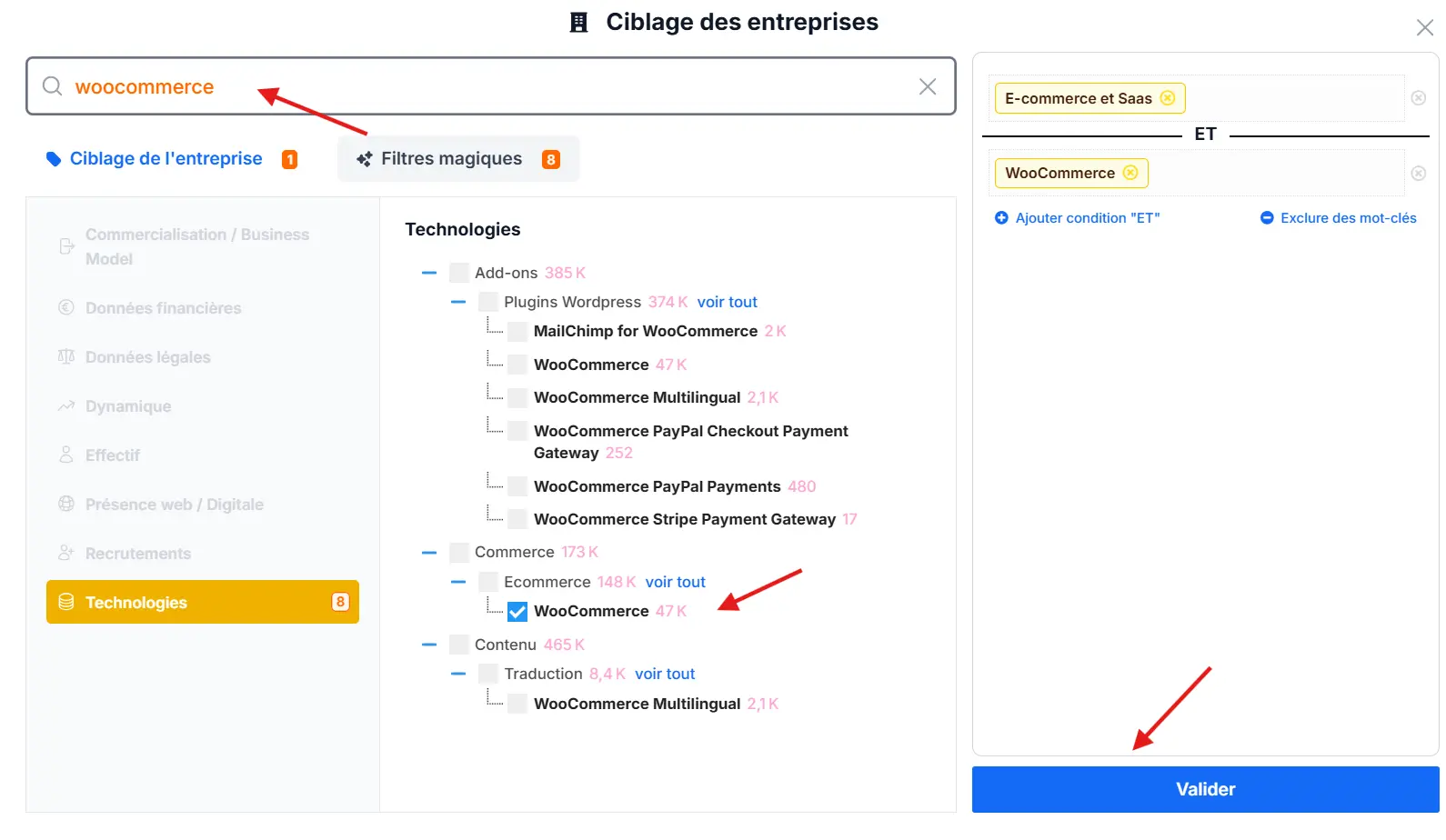The height and width of the screenshot is (840, 1446).
Task: Select the Dynamique chart icon
Action: [x=65, y=405]
